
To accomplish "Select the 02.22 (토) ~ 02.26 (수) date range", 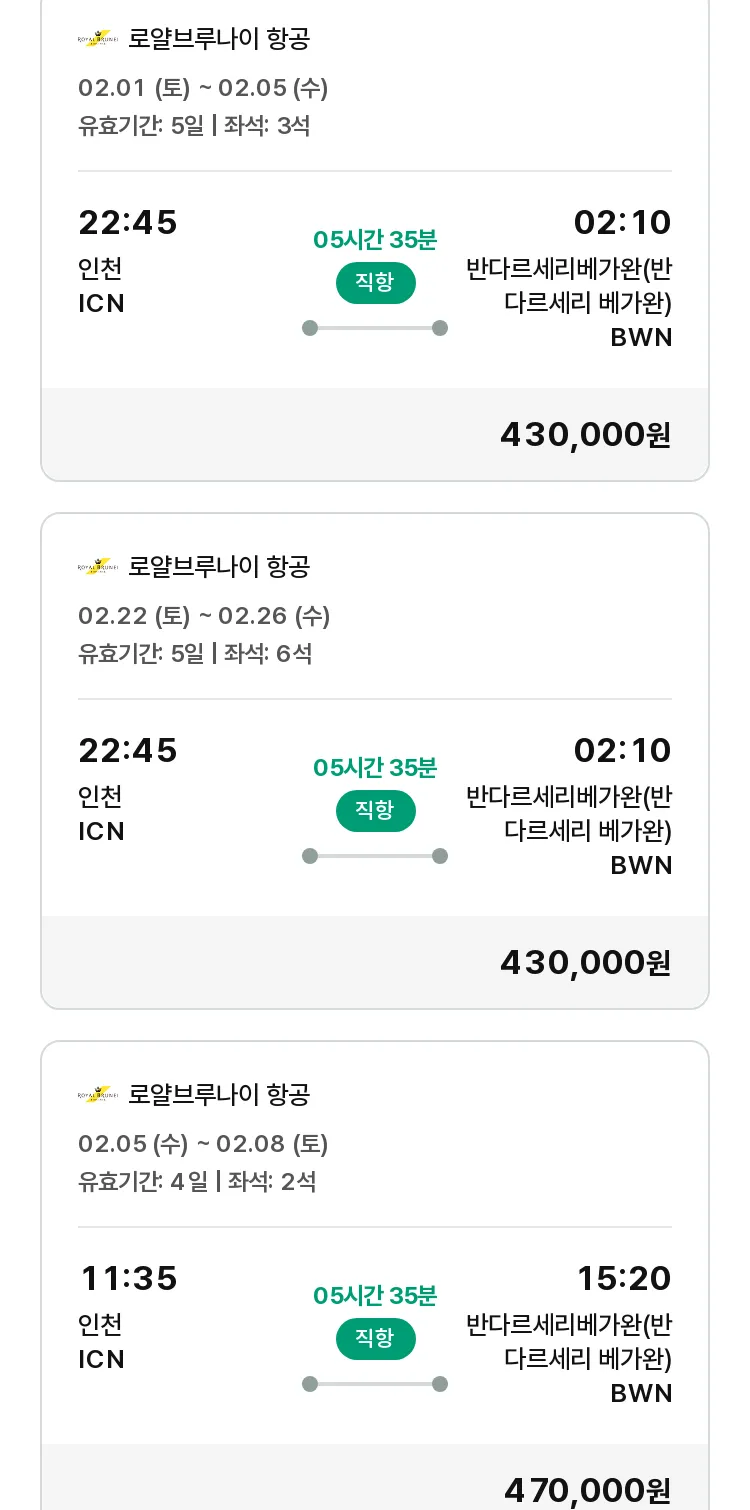I will (204, 616).
